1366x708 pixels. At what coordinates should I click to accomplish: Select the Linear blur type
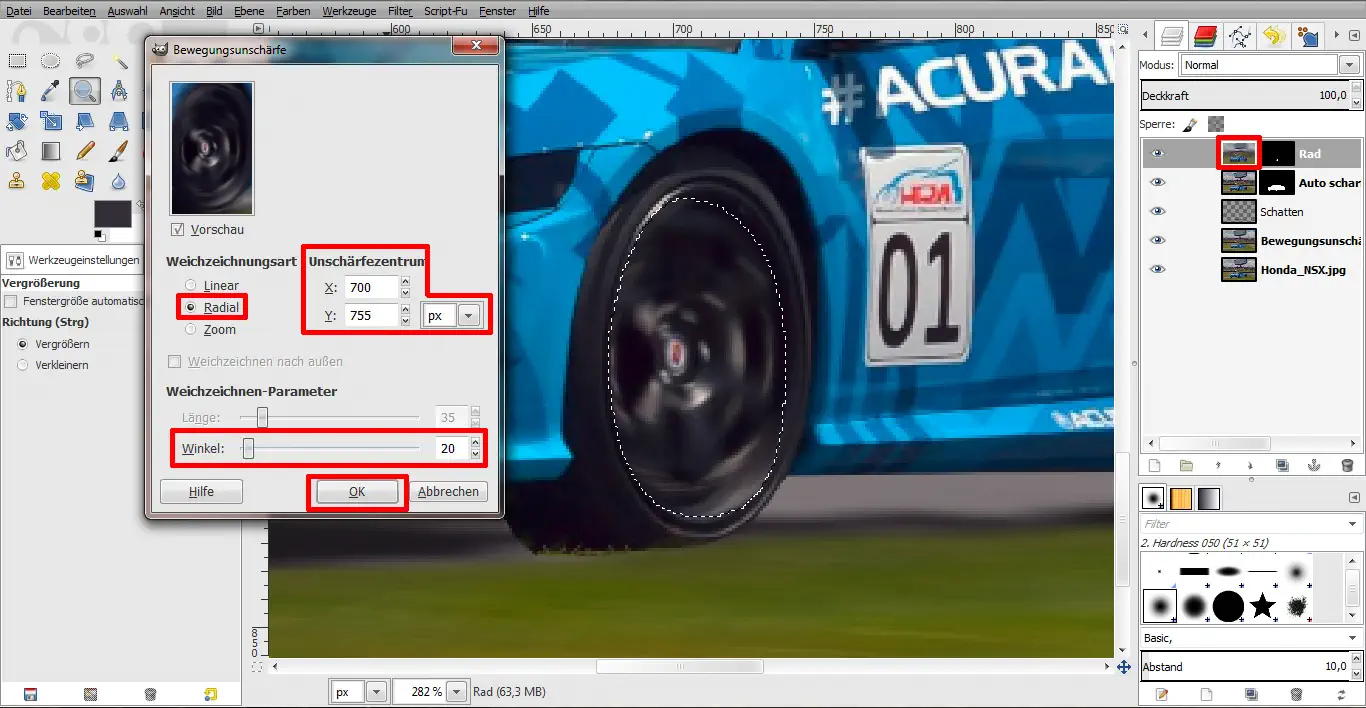[191, 286]
